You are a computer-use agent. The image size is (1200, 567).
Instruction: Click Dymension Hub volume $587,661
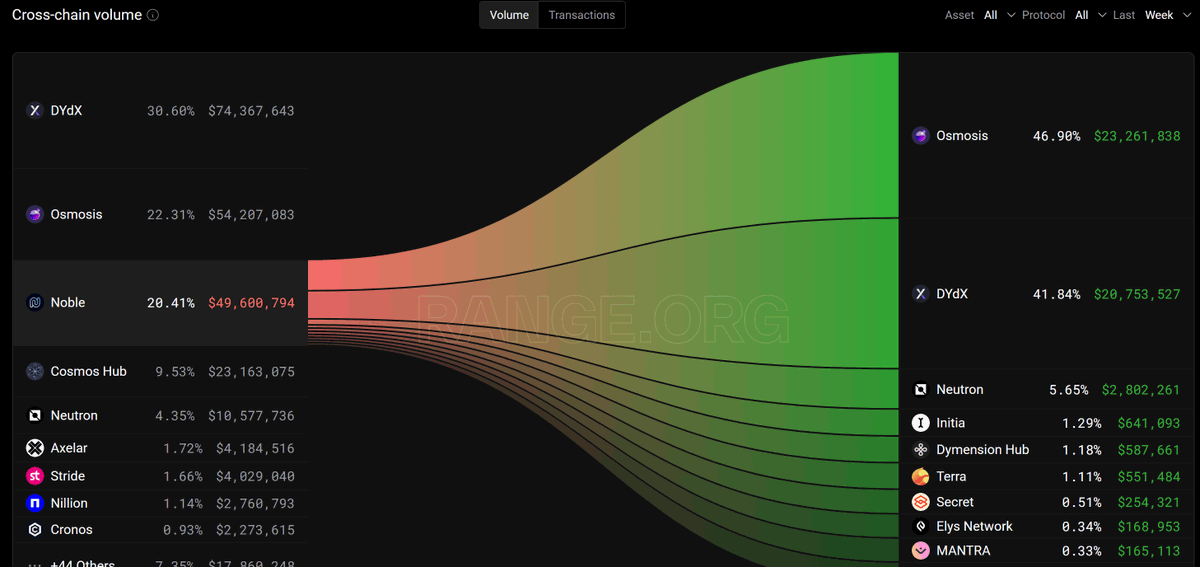click(x=1149, y=450)
